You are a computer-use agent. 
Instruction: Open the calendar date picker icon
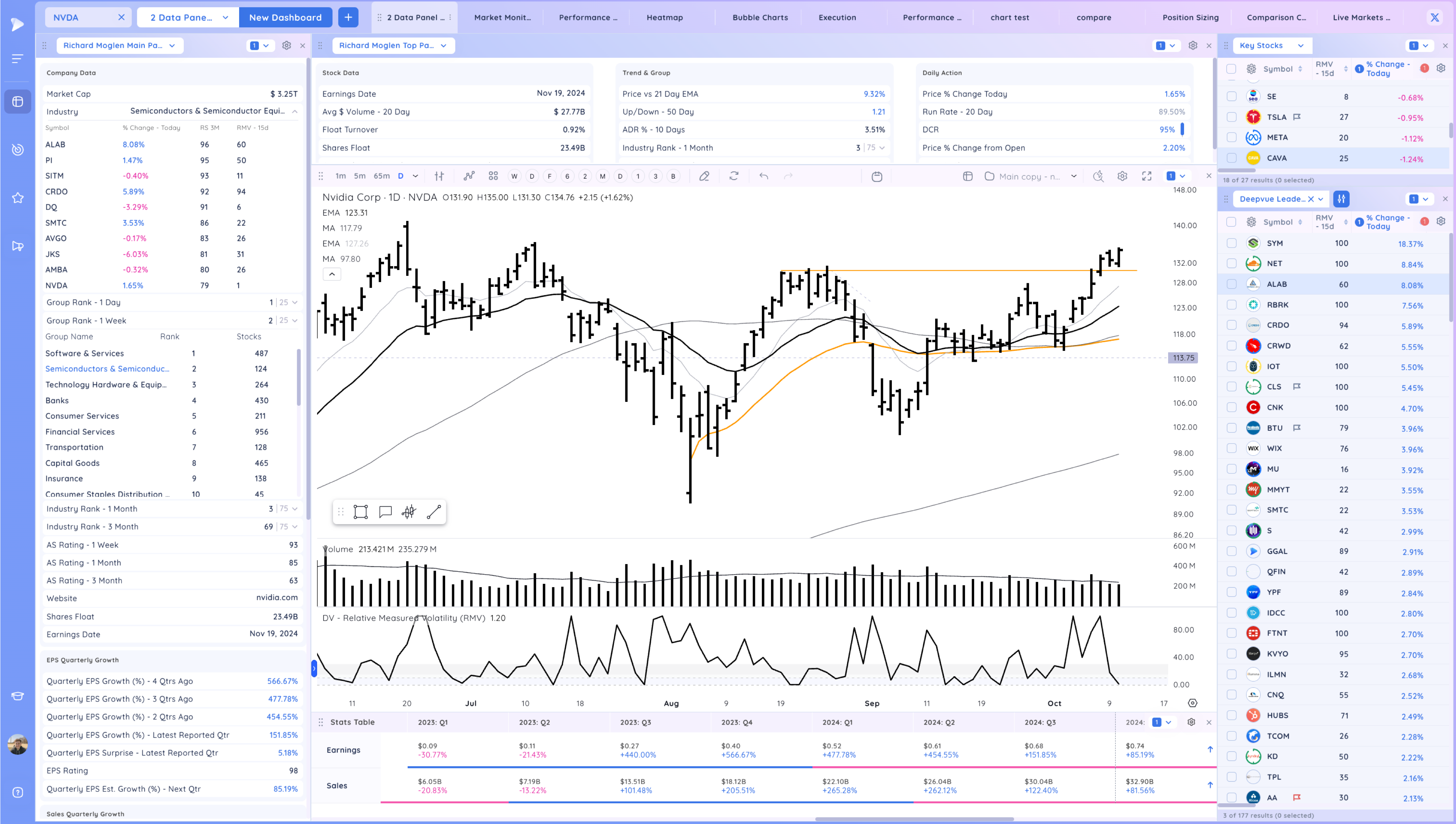[x=877, y=177]
